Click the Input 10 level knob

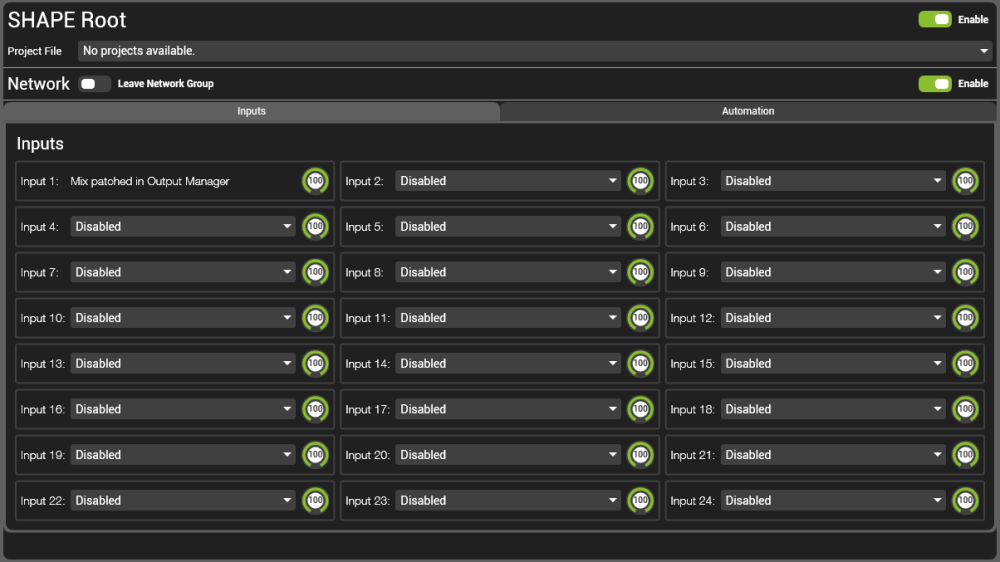coord(315,318)
